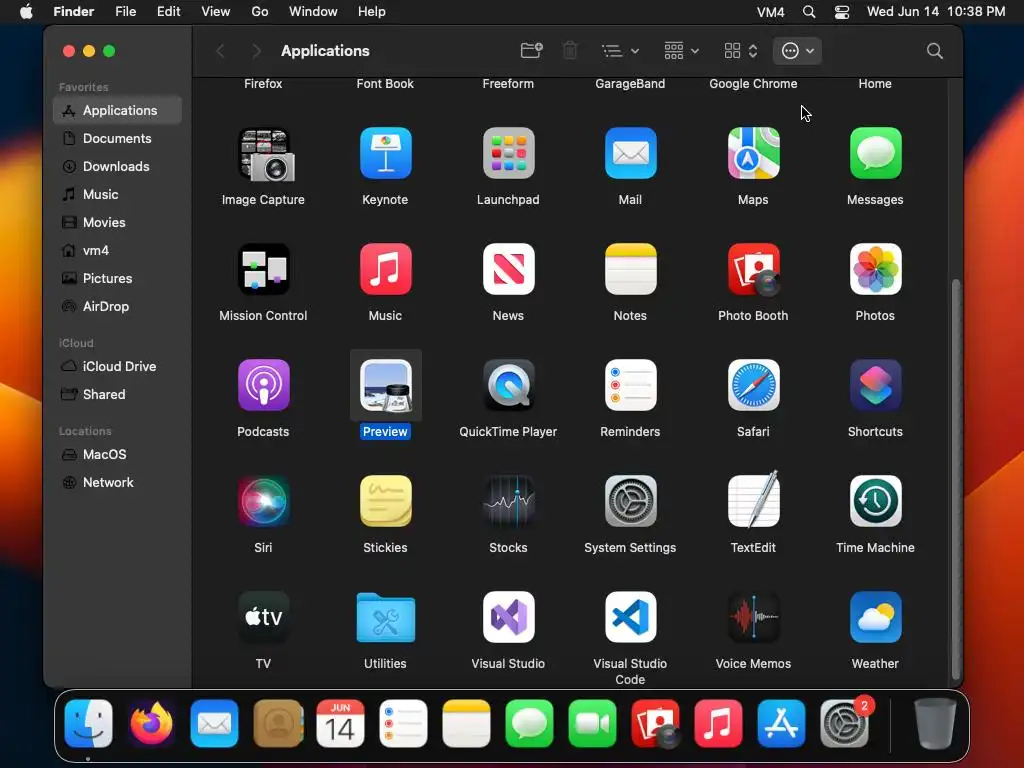Select the Stickies app icon
This screenshot has width=1024, height=768.
385,502
